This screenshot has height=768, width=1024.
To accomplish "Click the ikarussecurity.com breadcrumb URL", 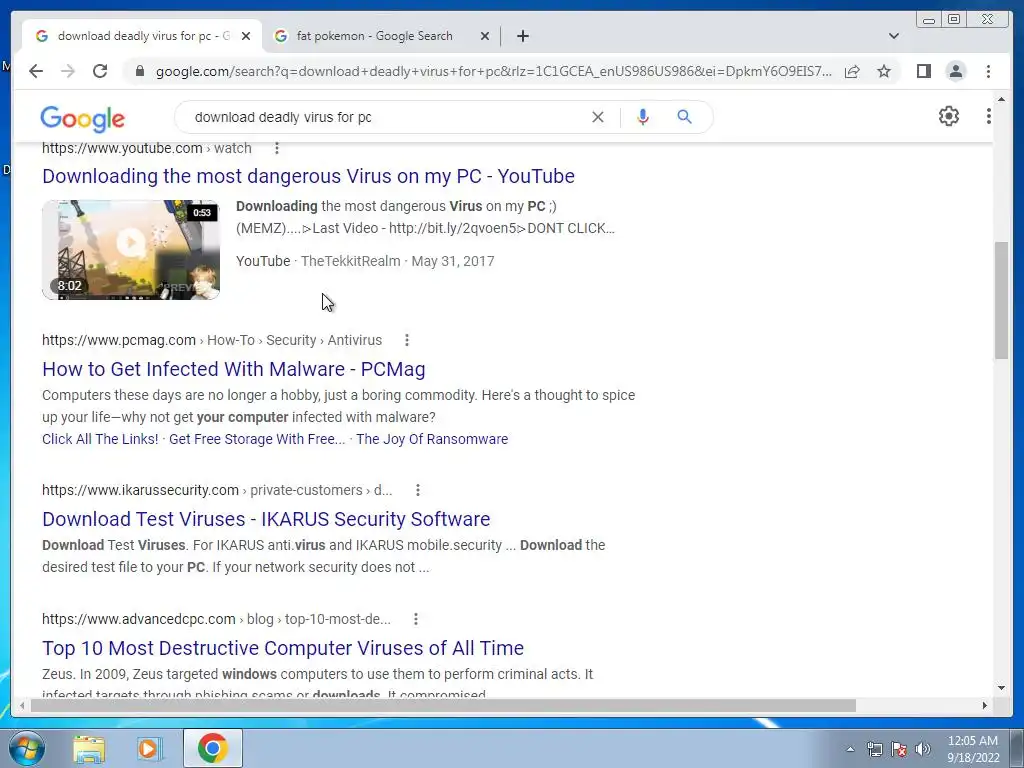I will 217,490.
